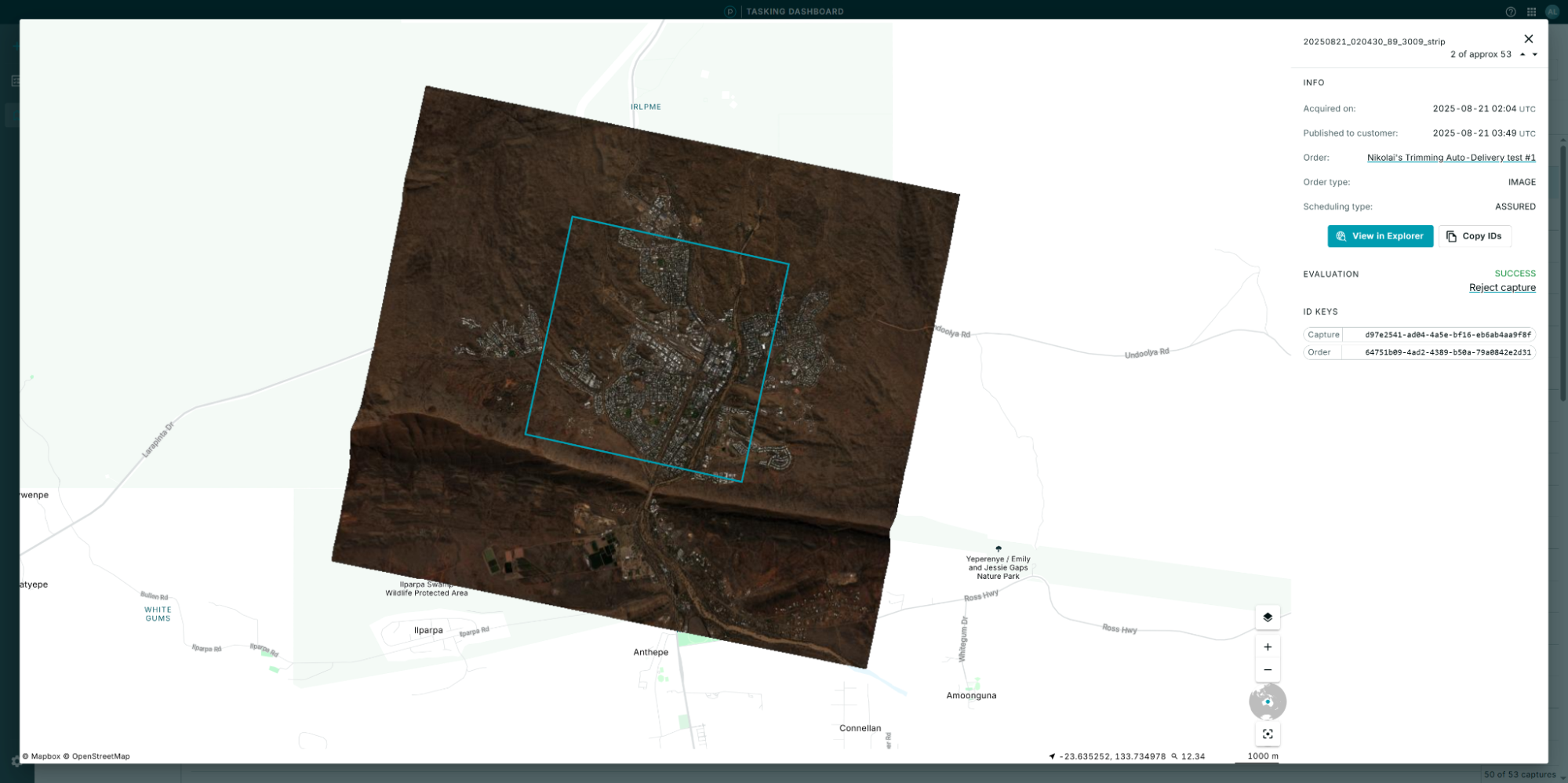Zoom out of the map
Screen dimensions: 1568x783
click(x=1267, y=670)
